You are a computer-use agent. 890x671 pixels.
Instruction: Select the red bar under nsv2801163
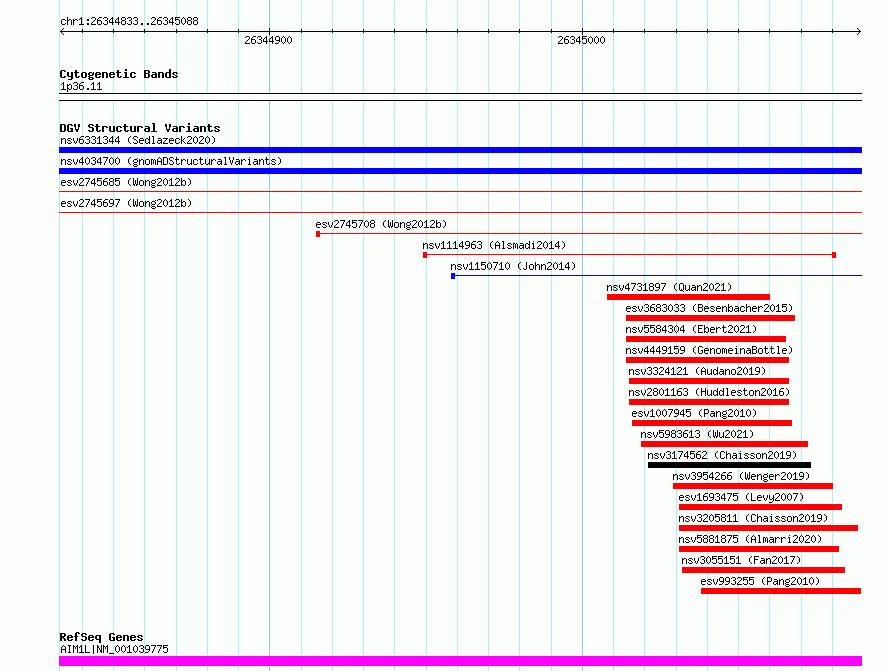709,402
